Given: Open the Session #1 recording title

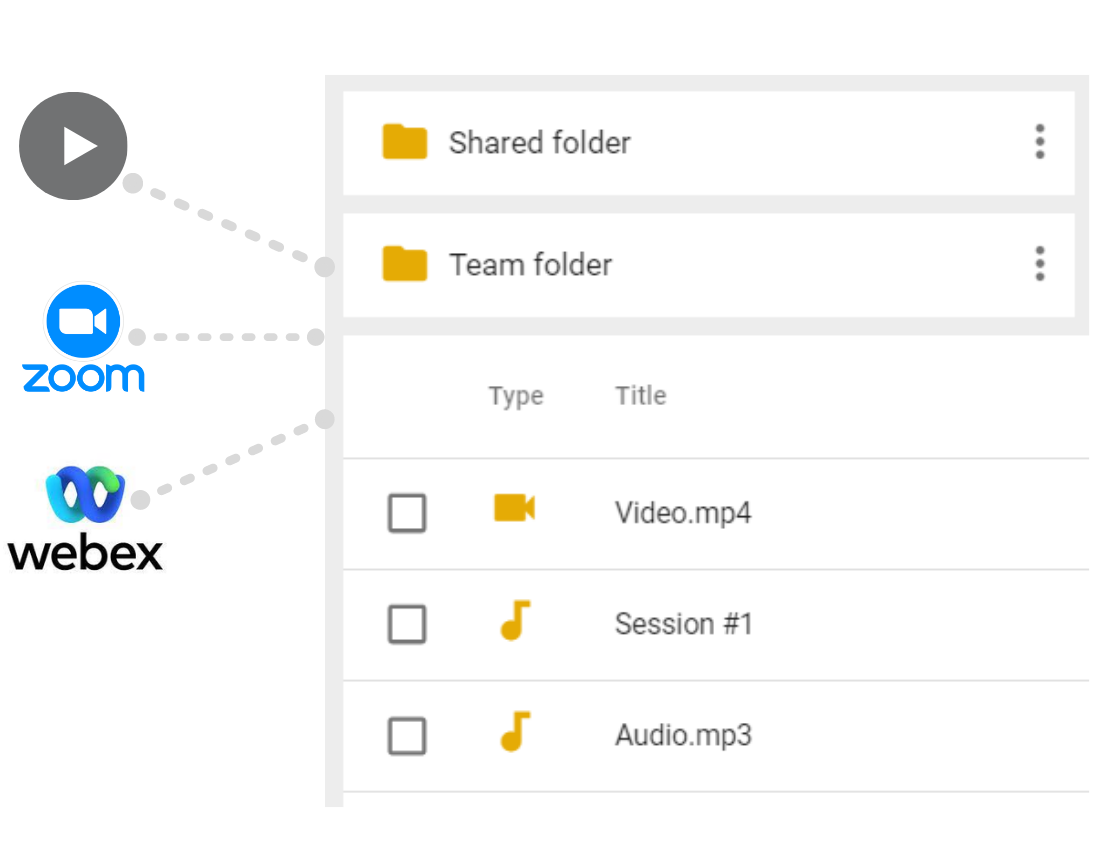Looking at the screenshot, I should tap(683, 625).
